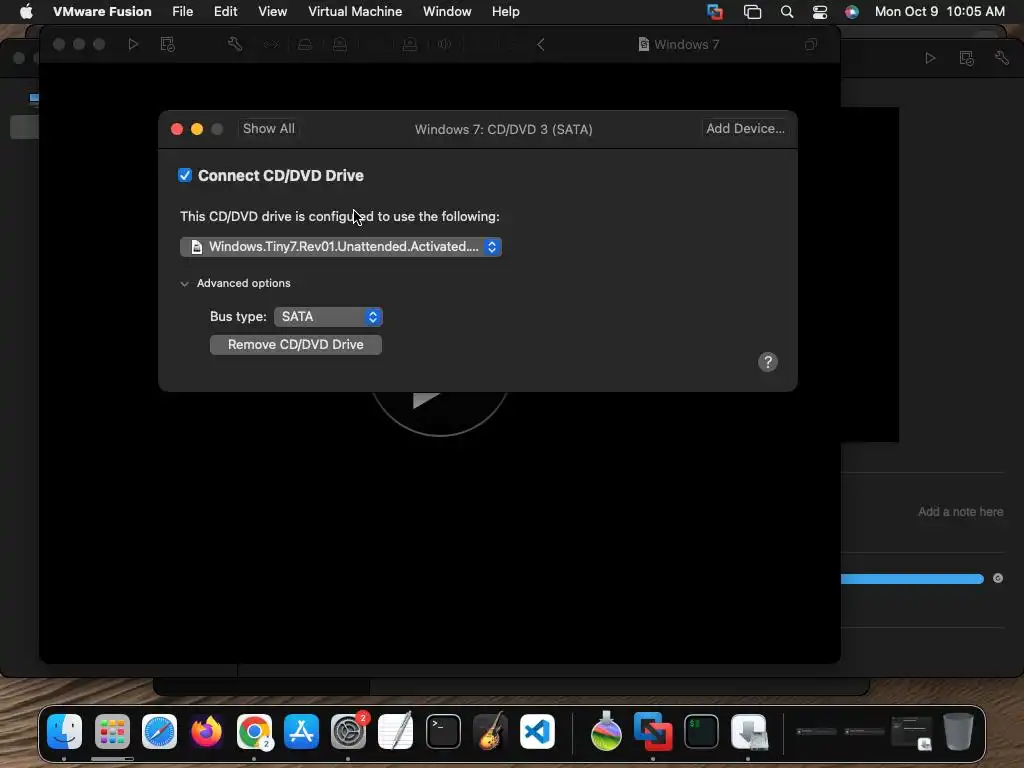The height and width of the screenshot is (768, 1024).
Task: Click wrench icon in Library window toolbar
Action: click(1002, 58)
